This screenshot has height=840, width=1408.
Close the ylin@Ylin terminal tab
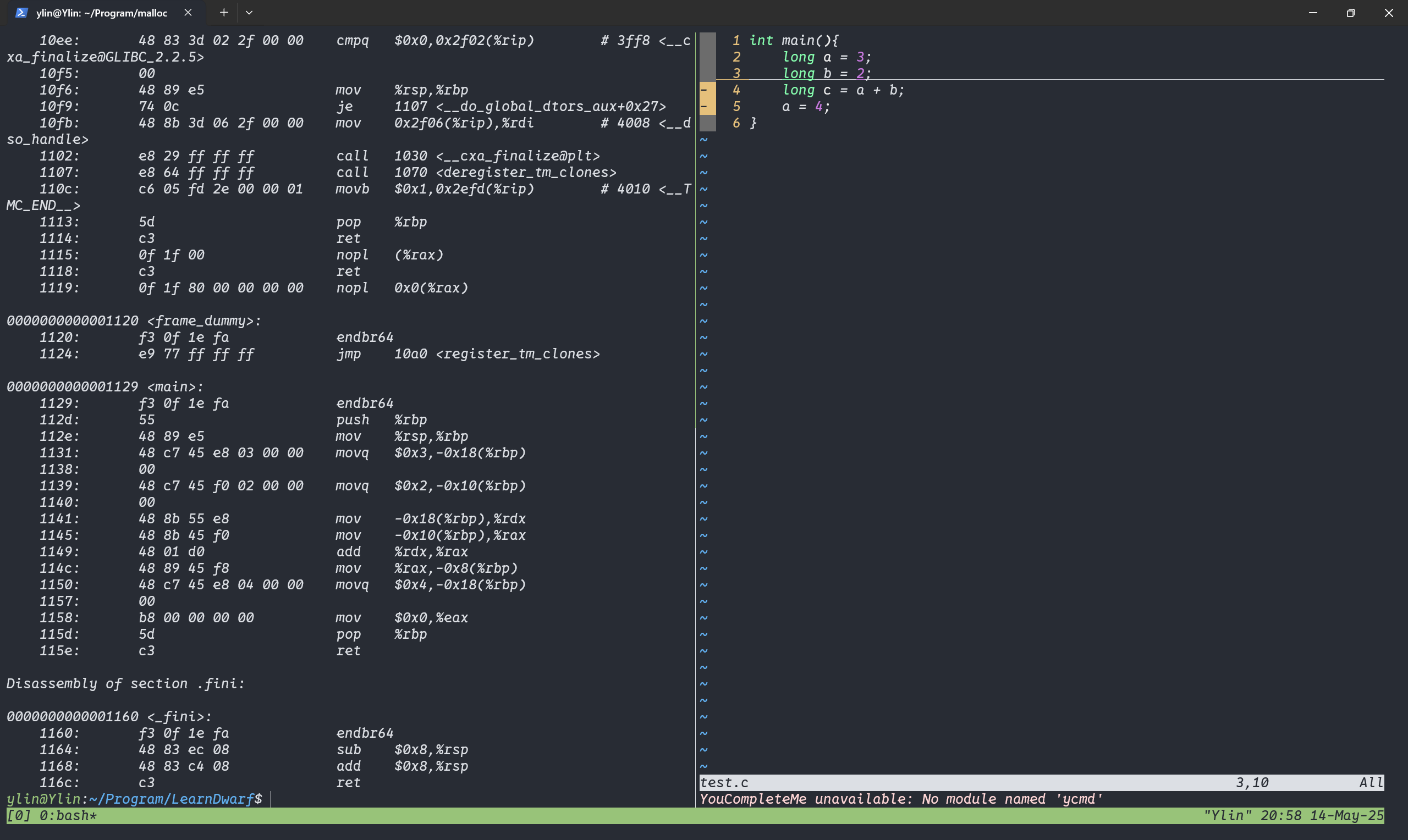[x=188, y=13]
